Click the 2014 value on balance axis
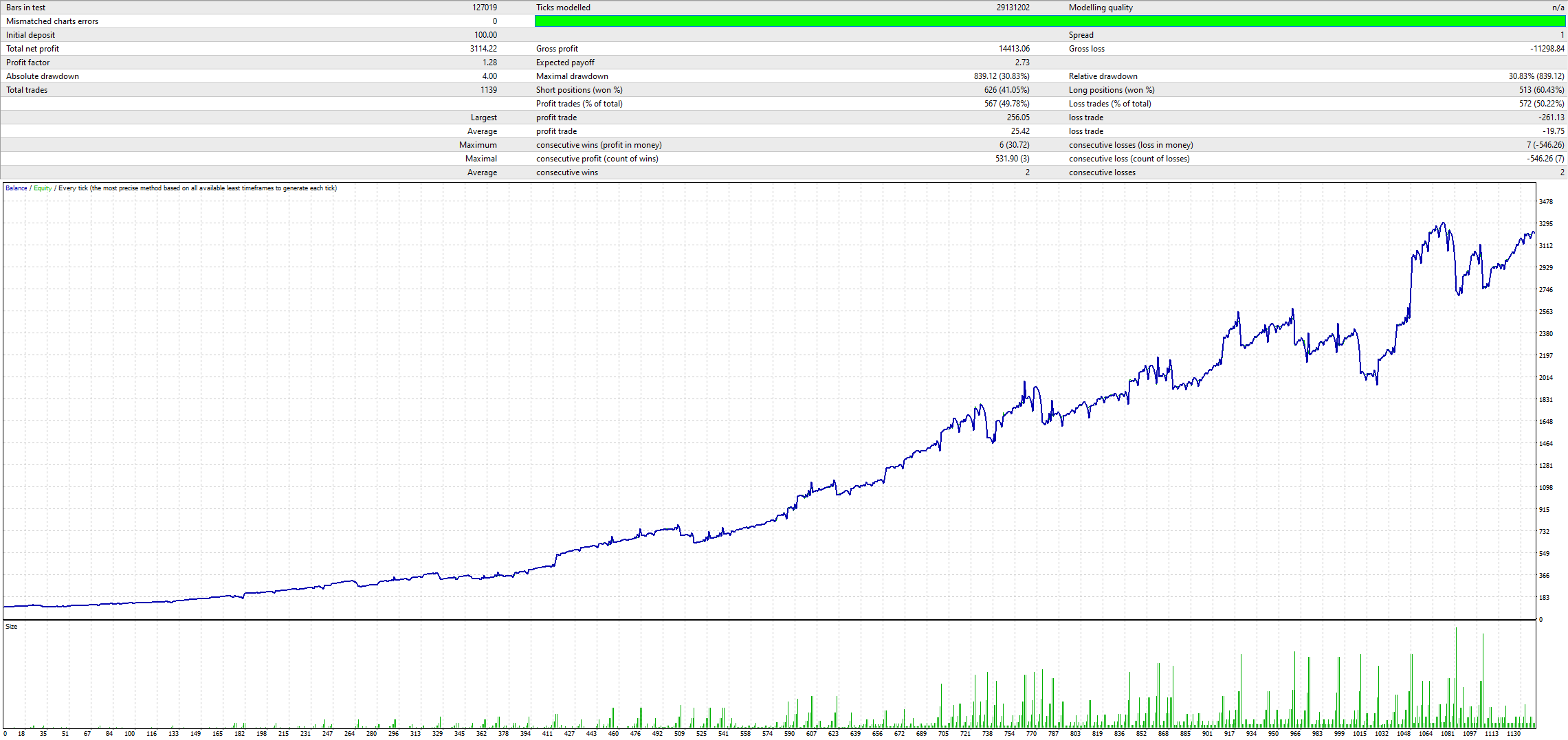1568x740 pixels. (x=1546, y=378)
